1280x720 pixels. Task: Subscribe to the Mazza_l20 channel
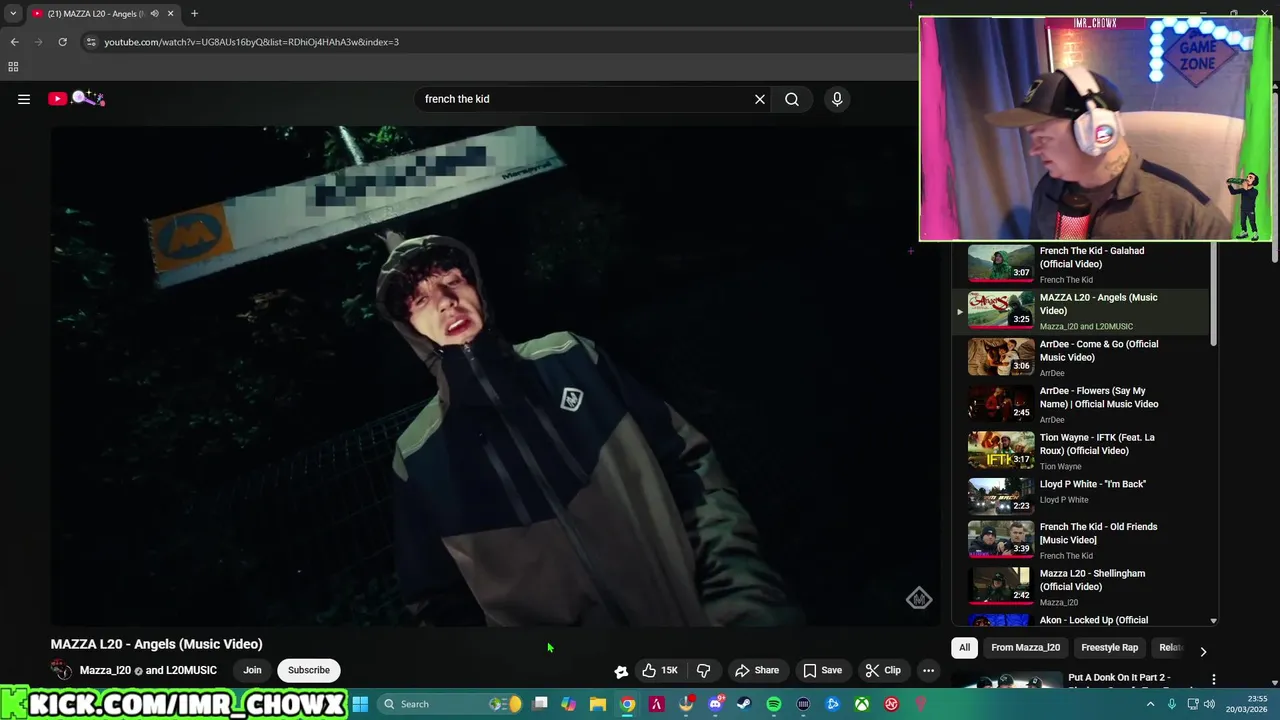(x=309, y=670)
